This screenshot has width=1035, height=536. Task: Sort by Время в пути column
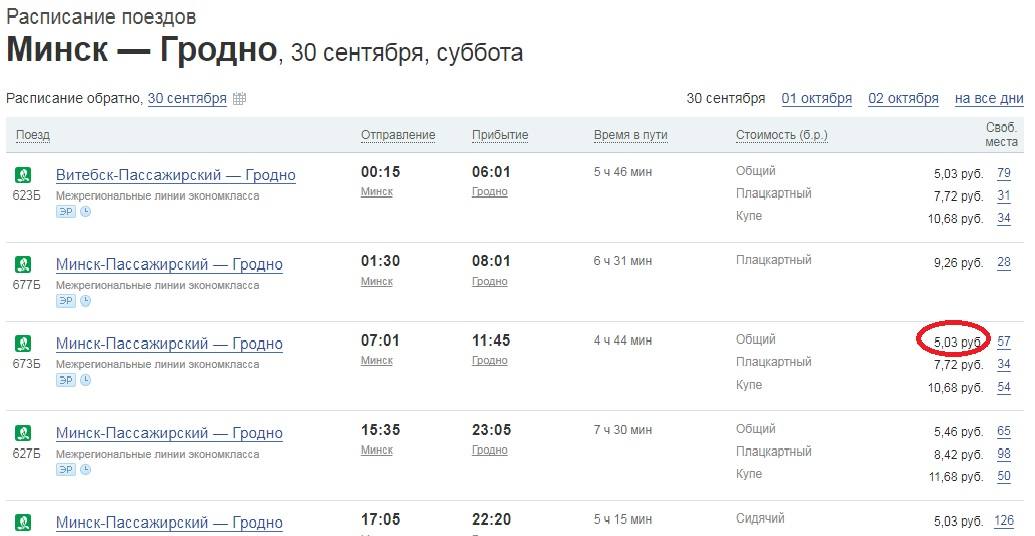(x=630, y=135)
